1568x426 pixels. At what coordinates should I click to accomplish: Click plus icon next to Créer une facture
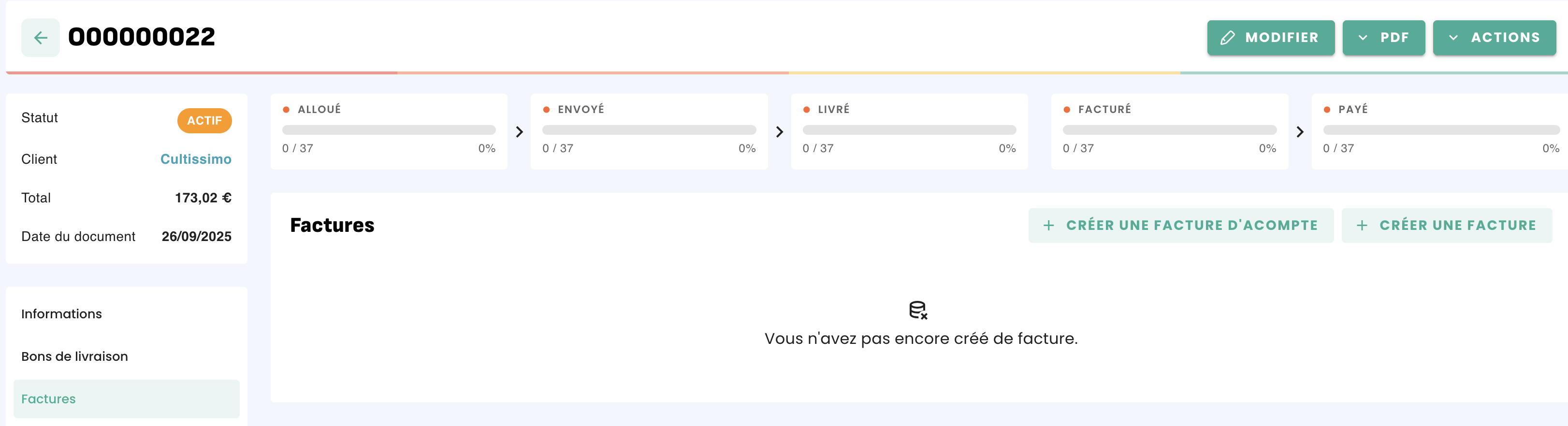1362,225
